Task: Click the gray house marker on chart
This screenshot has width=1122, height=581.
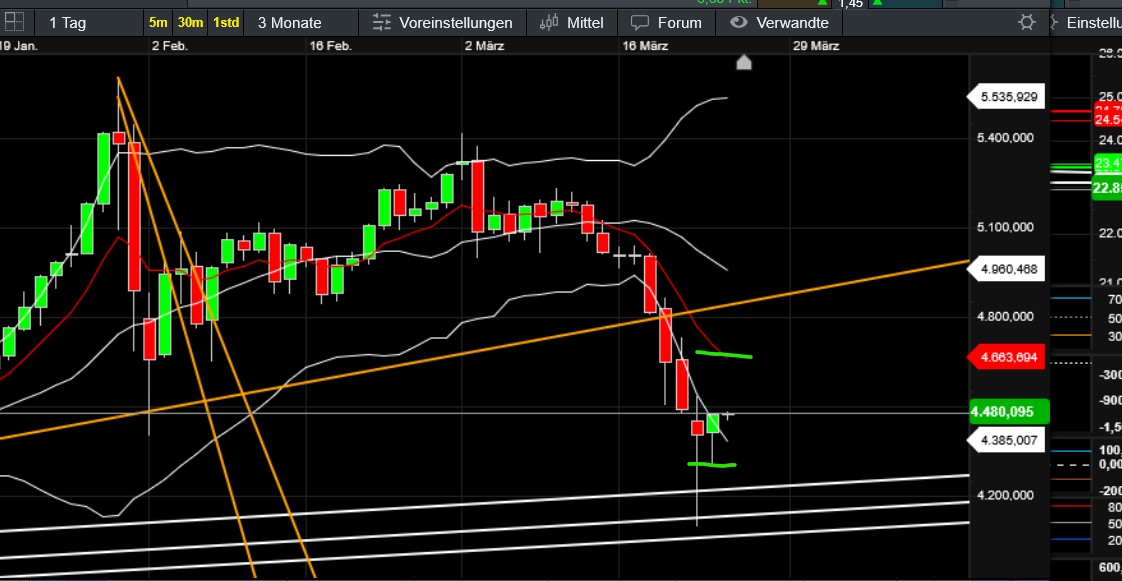Action: (743, 63)
